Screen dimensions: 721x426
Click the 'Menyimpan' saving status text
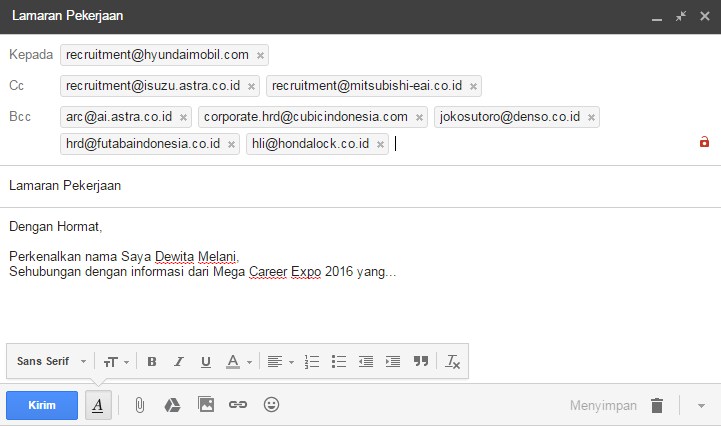click(x=603, y=406)
